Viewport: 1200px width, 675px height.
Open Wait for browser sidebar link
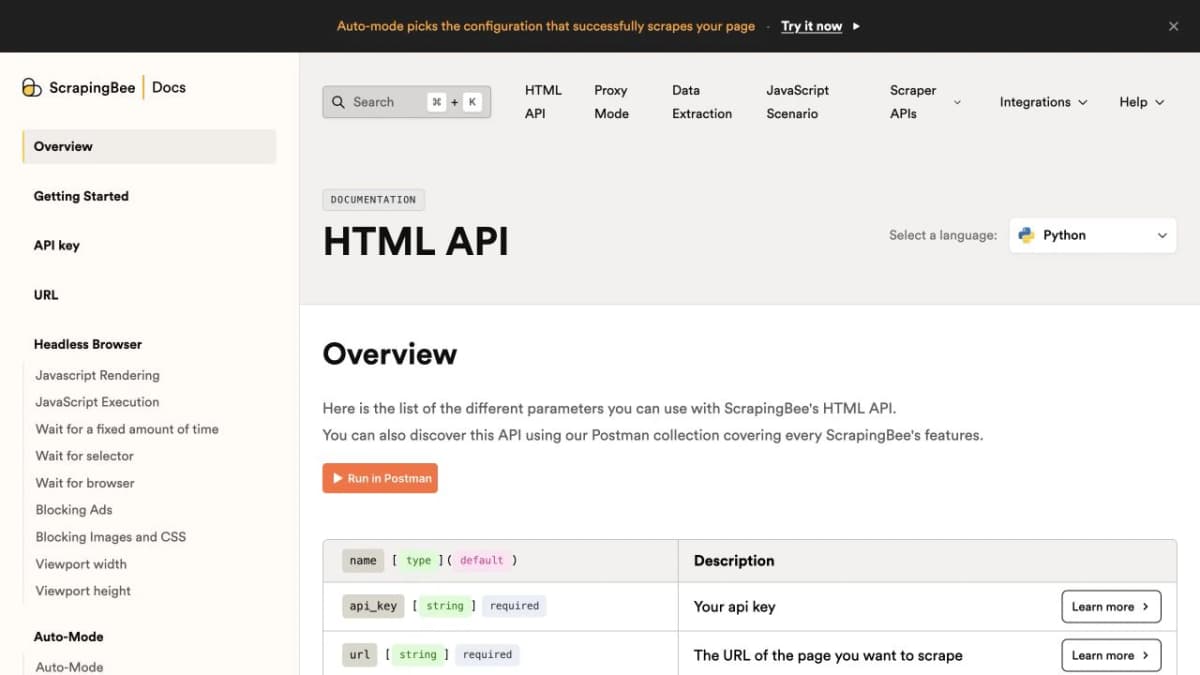tap(85, 483)
